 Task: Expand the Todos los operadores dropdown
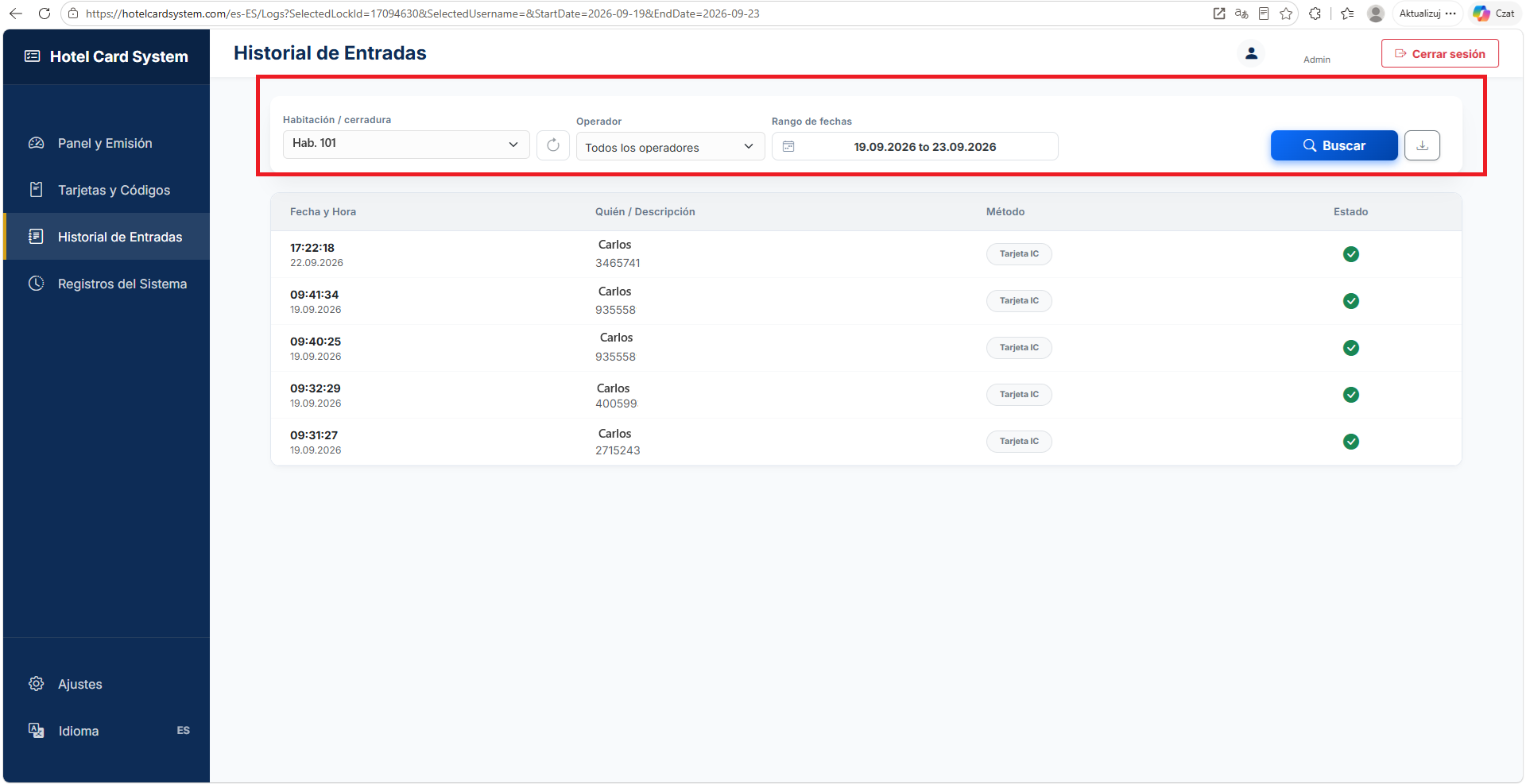click(x=670, y=147)
